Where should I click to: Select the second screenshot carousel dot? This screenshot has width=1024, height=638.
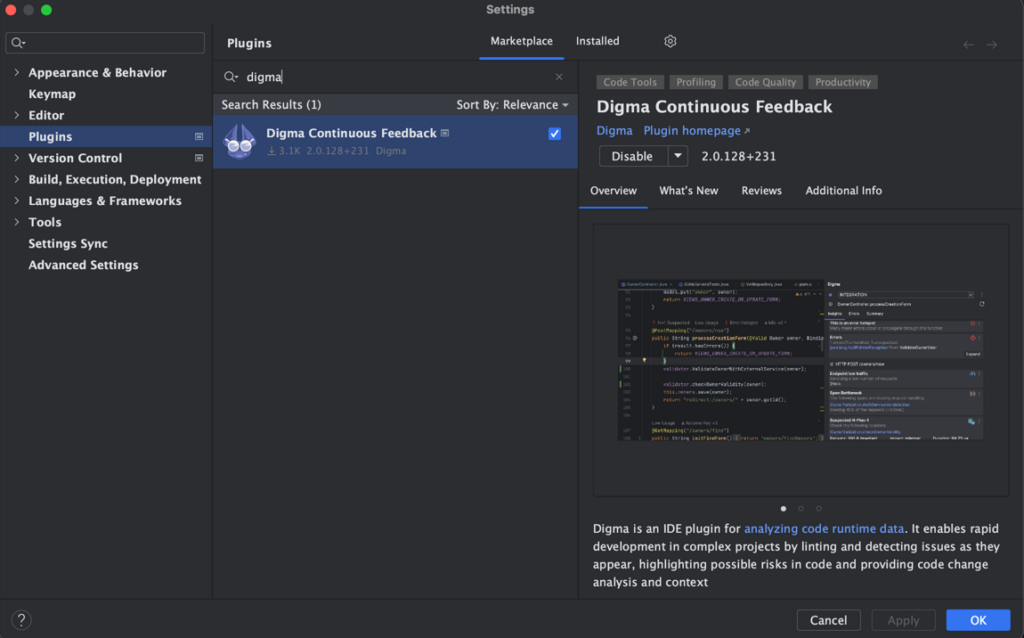pos(801,509)
